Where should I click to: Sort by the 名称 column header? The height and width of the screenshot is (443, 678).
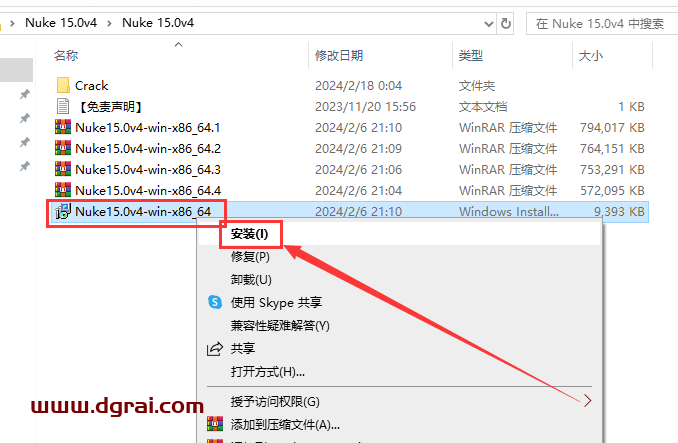point(66,55)
